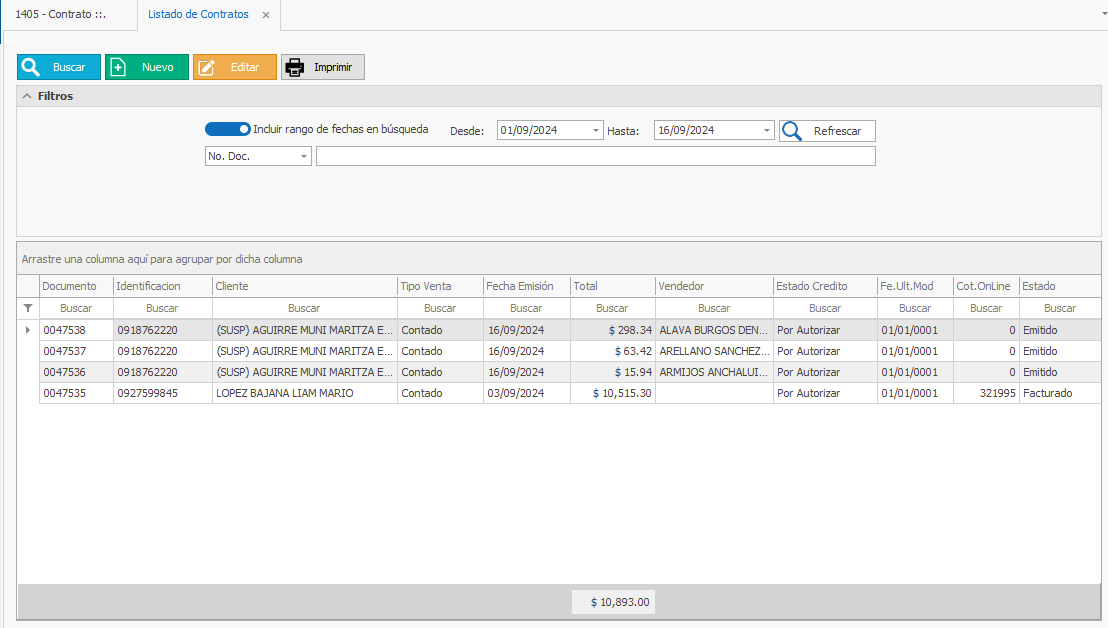
Task: Open the Hasta date dropdown
Action: pyautogui.click(x=767, y=130)
